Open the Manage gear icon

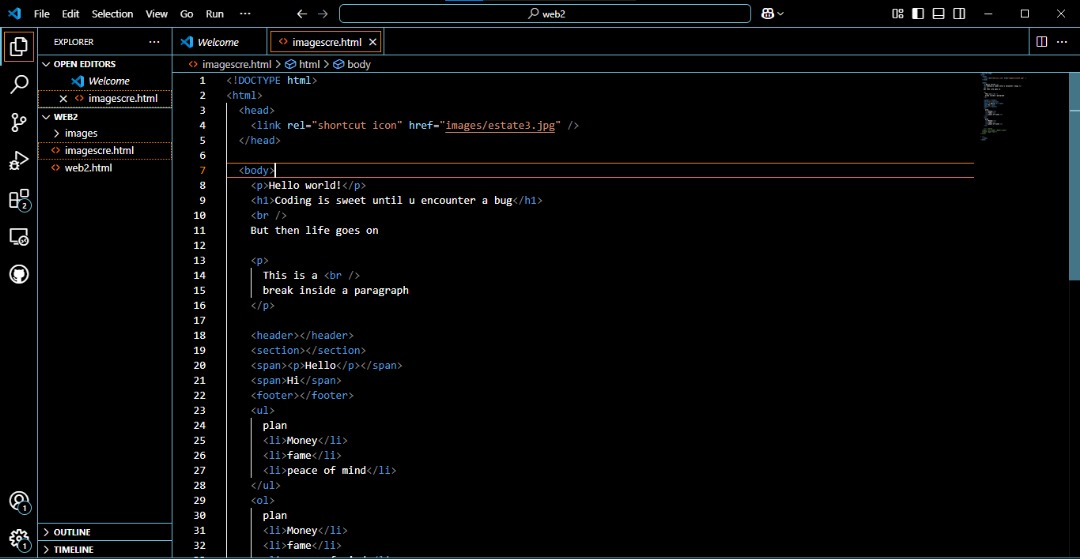point(19,539)
